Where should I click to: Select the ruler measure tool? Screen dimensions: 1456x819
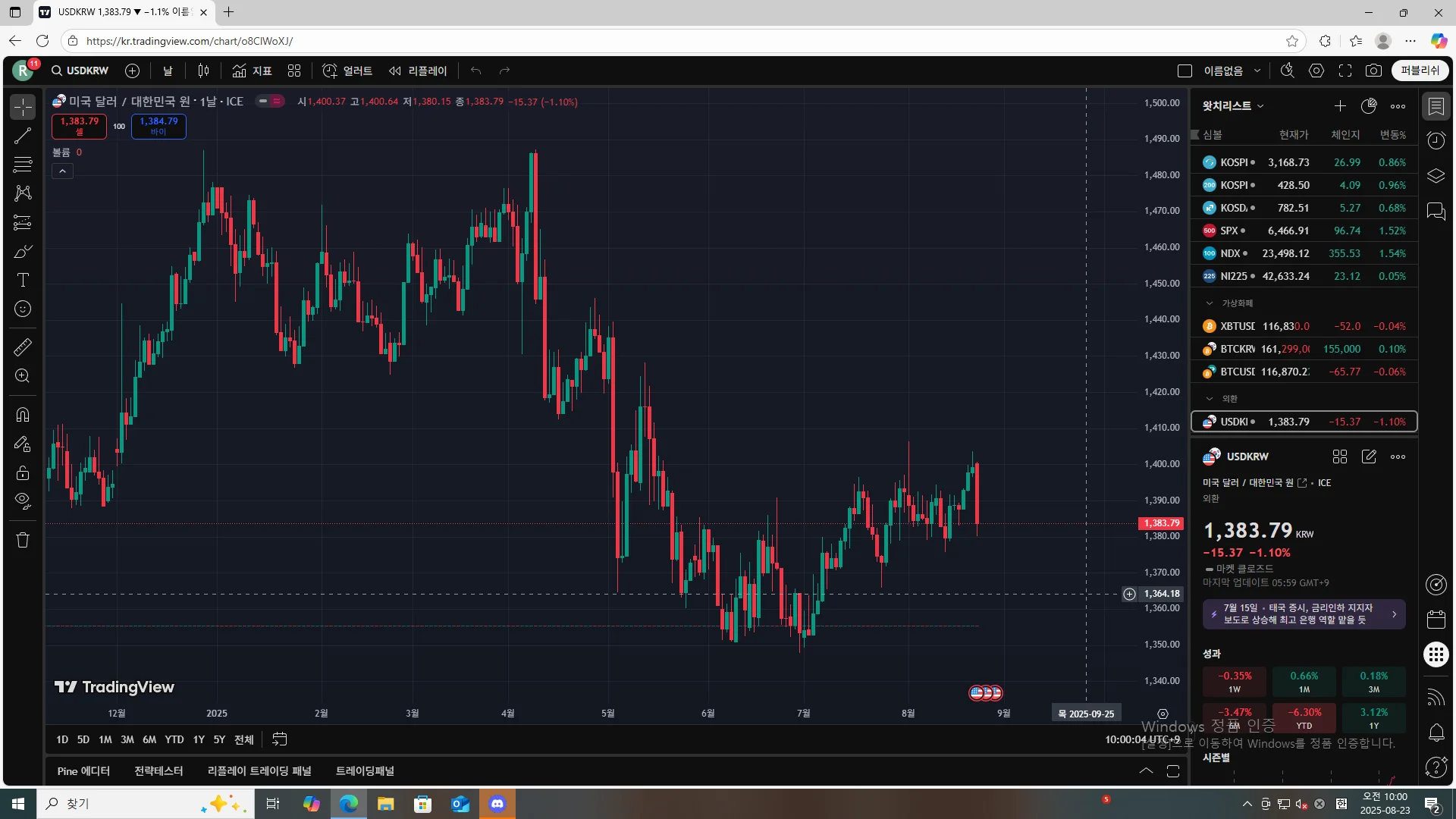pos(23,347)
